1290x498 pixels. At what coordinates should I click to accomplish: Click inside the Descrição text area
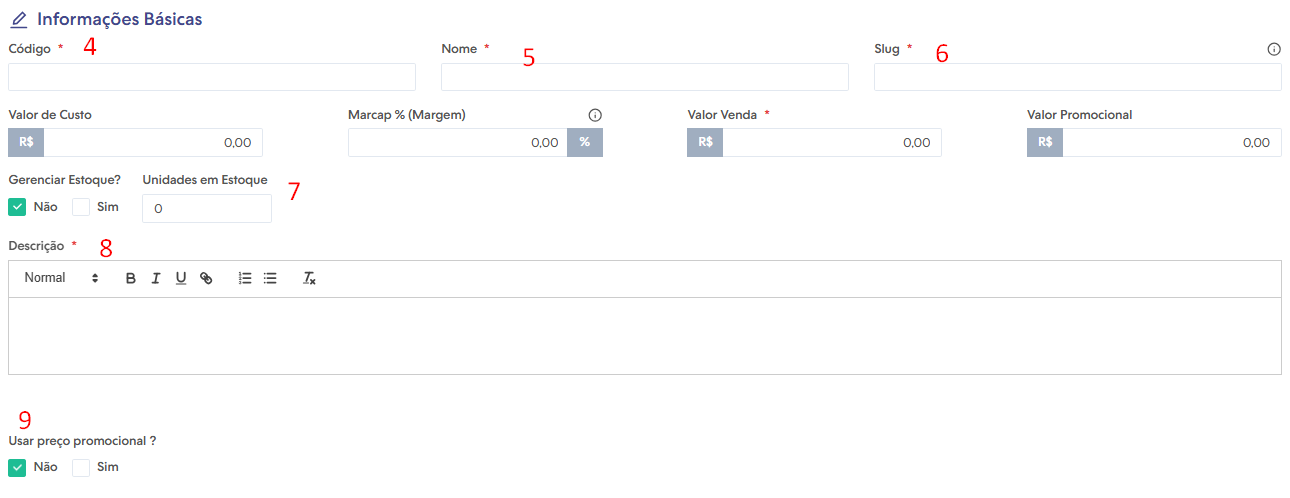click(x=645, y=336)
